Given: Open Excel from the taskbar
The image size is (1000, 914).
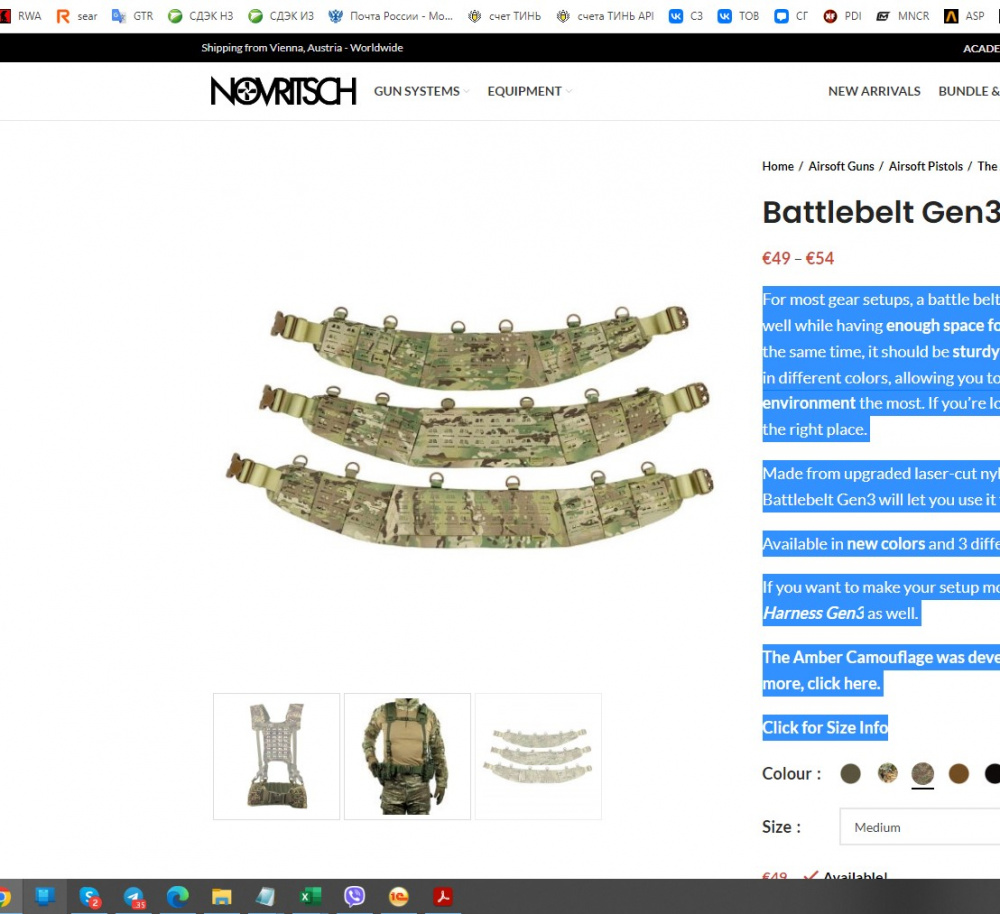Looking at the screenshot, I should [310, 897].
